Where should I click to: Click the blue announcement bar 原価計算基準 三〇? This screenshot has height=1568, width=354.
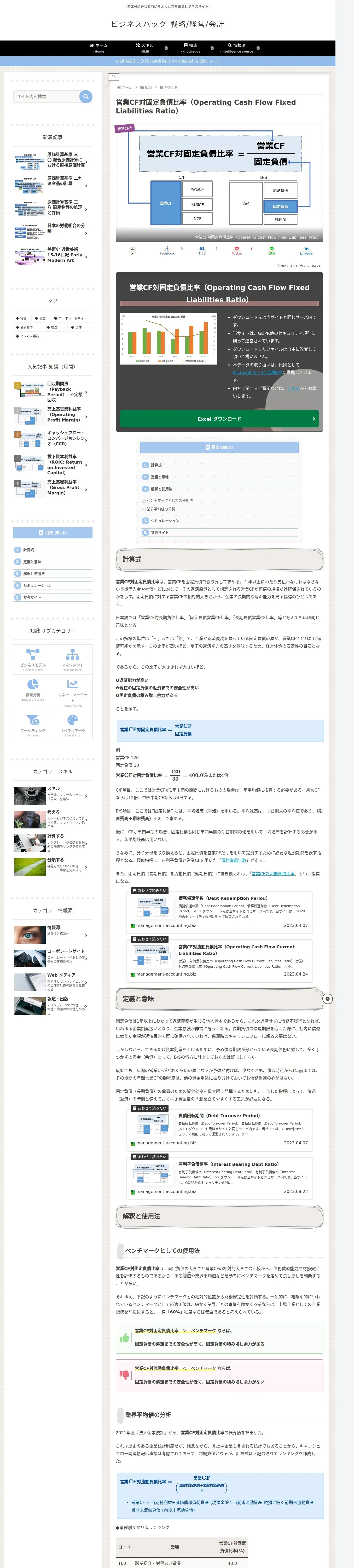[167, 61]
